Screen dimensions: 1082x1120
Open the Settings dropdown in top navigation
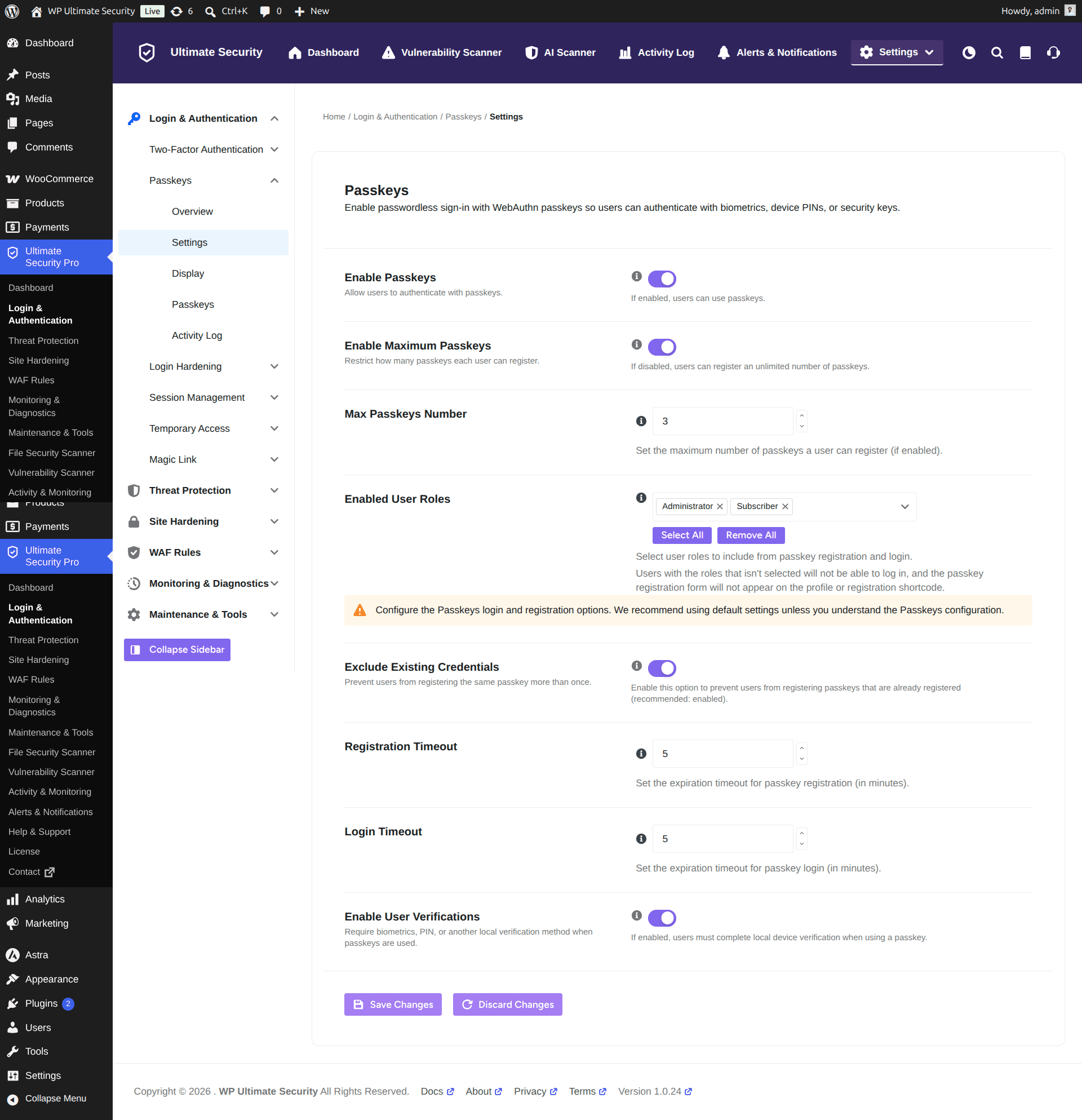897,52
